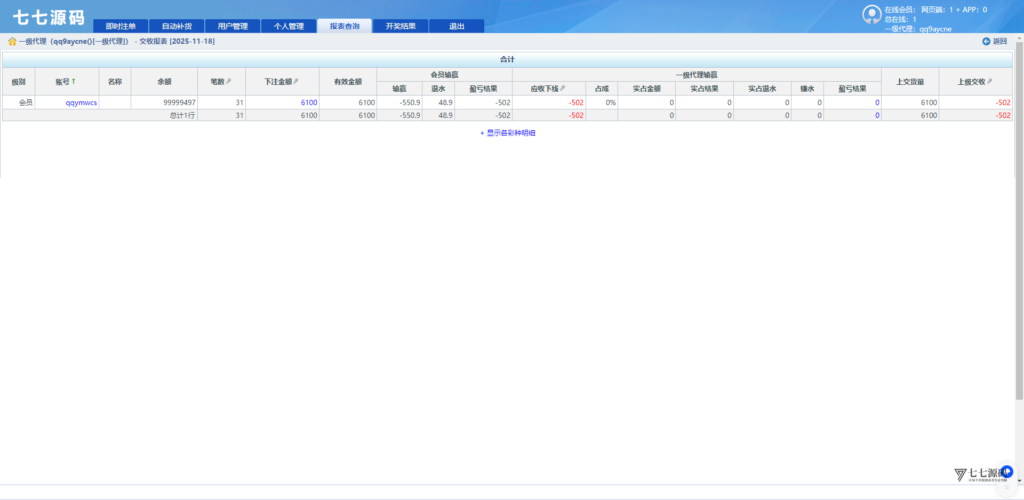
Task: Click the sort icon beside 下注金额
Action: 296,82
